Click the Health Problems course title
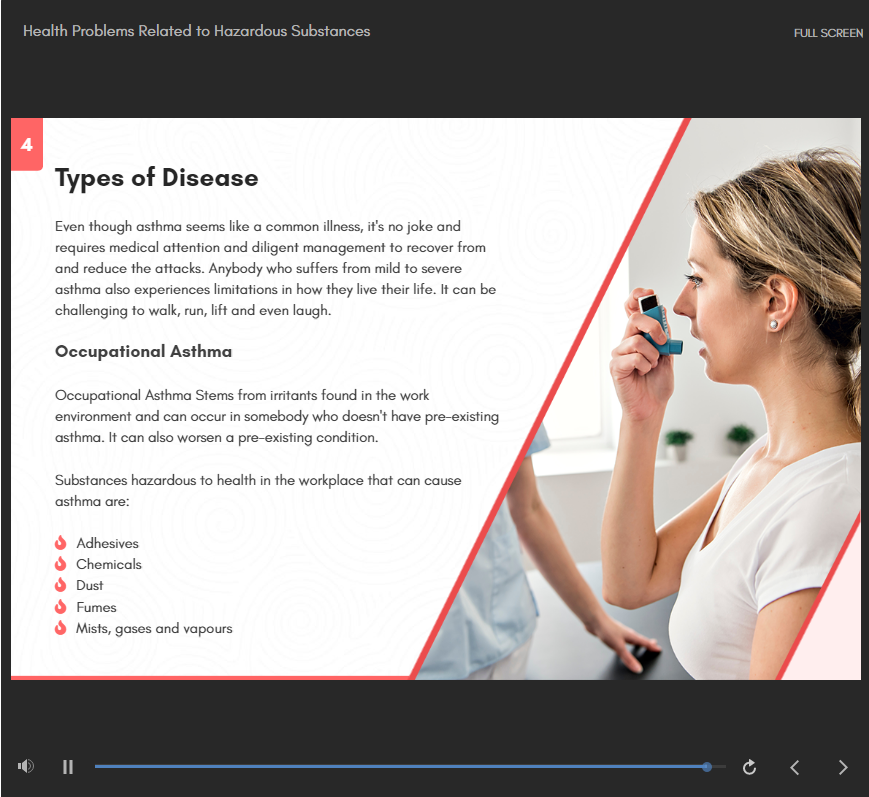 point(196,31)
